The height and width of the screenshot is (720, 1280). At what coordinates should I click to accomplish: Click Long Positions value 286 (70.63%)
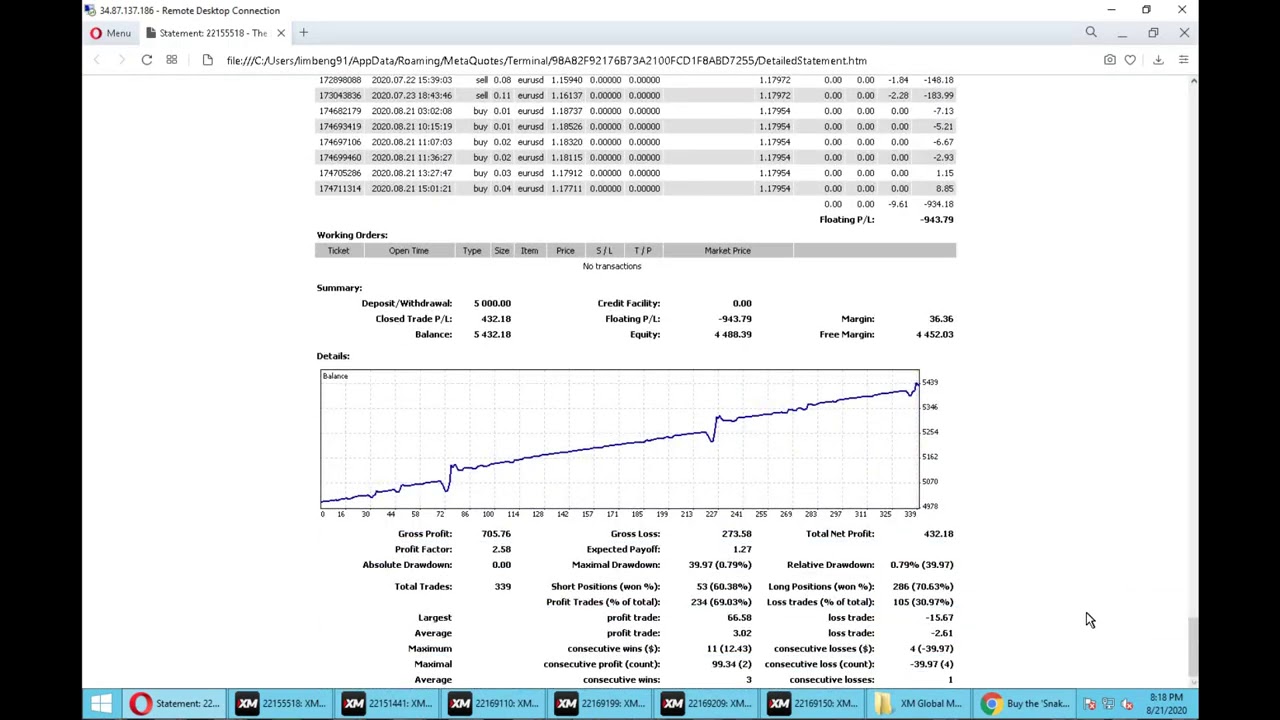pos(921,586)
